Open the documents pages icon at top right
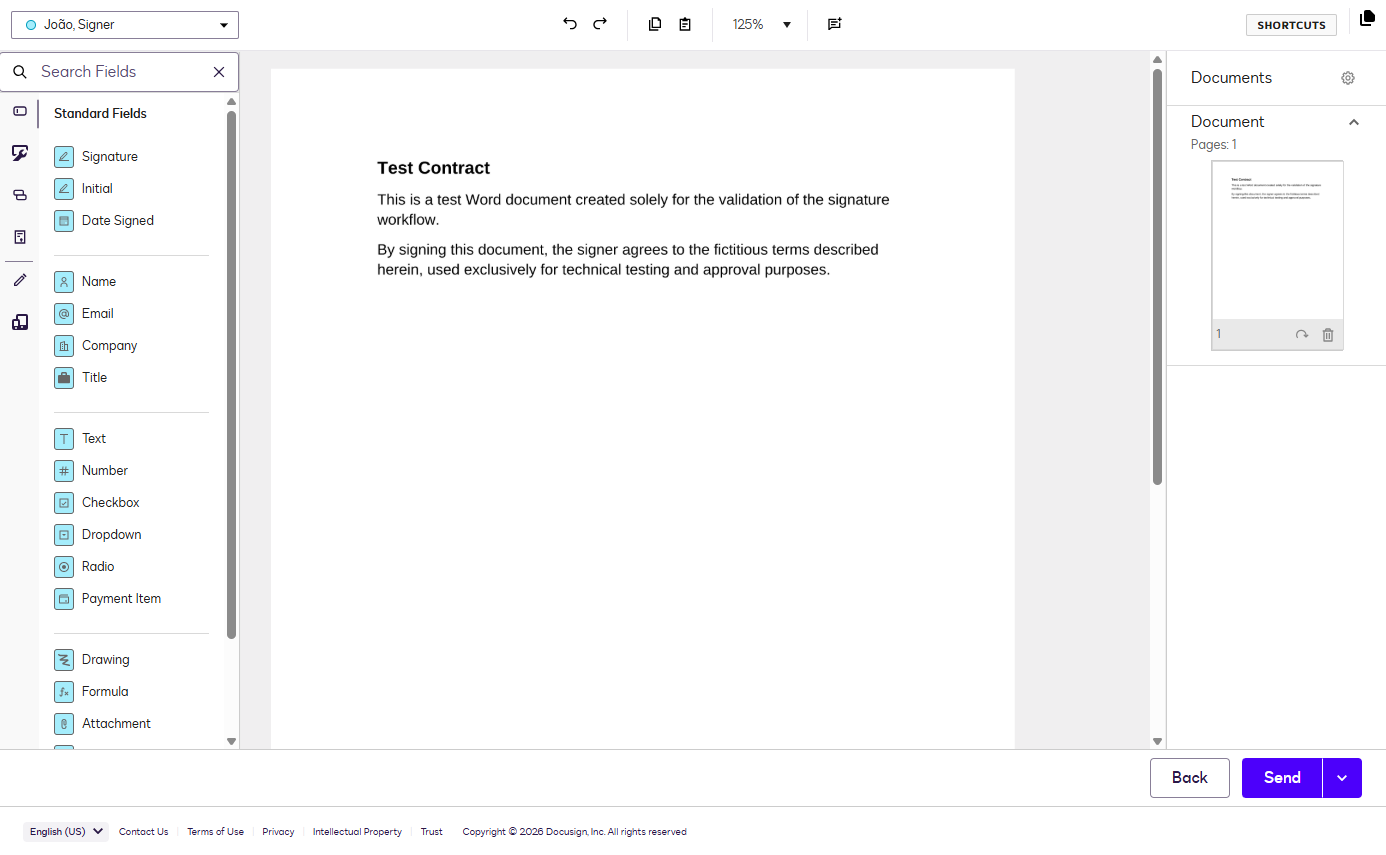The image size is (1386, 855). (1367, 18)
